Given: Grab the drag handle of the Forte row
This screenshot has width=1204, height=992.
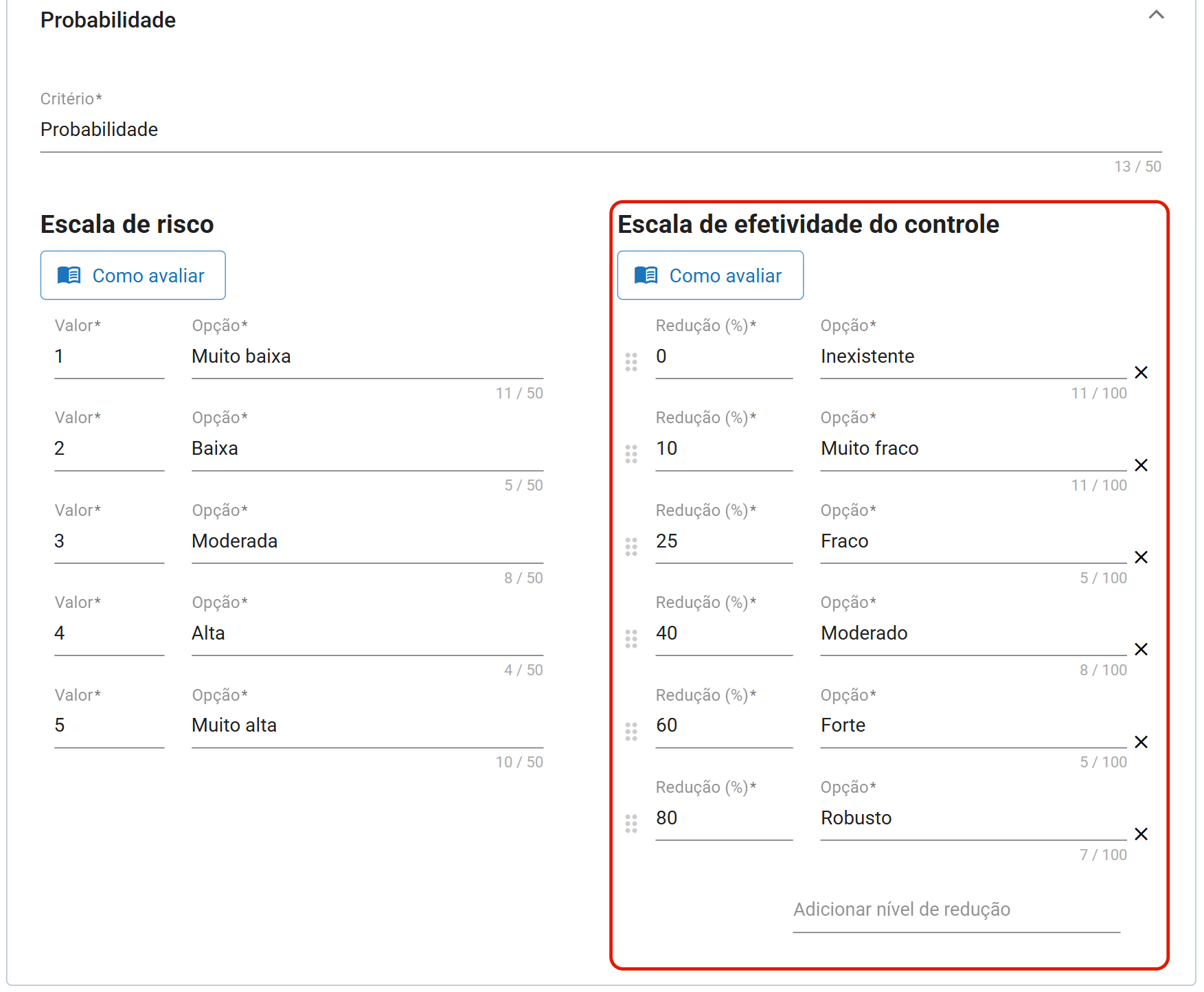Looking at the screenshot, I should (631, 732).
